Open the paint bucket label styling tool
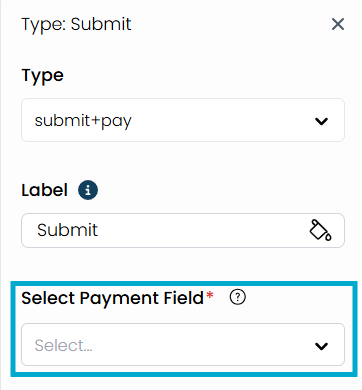This screenshot has width=362, height=390. pyautogui.click(x=320, y=230)
